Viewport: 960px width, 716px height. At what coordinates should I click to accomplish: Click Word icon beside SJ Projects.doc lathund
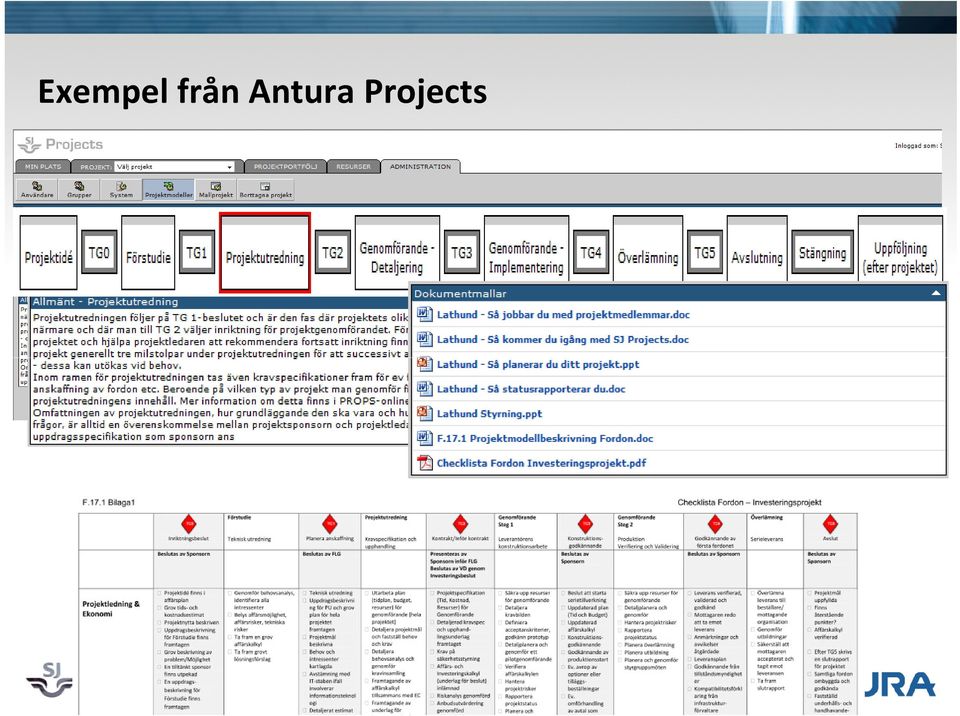424,339
